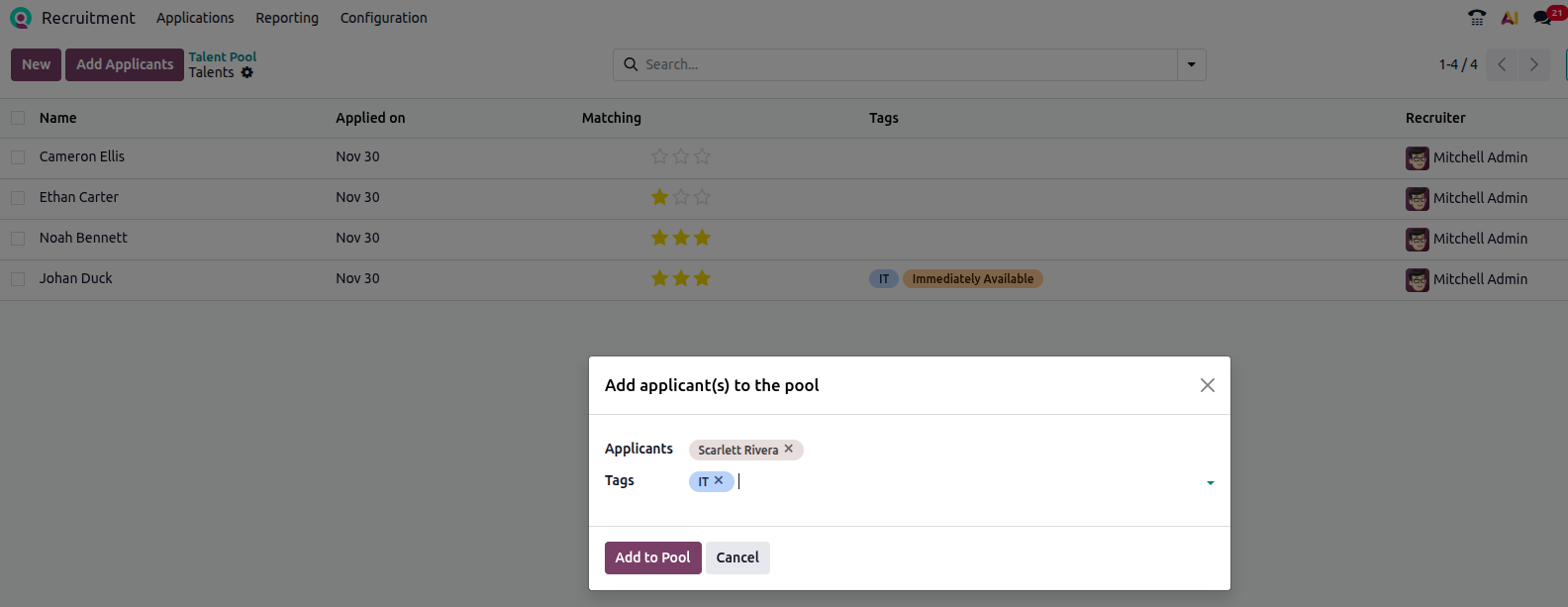Remove the IT tag chip
The image size is (1568, 607).
click(719, 480)
